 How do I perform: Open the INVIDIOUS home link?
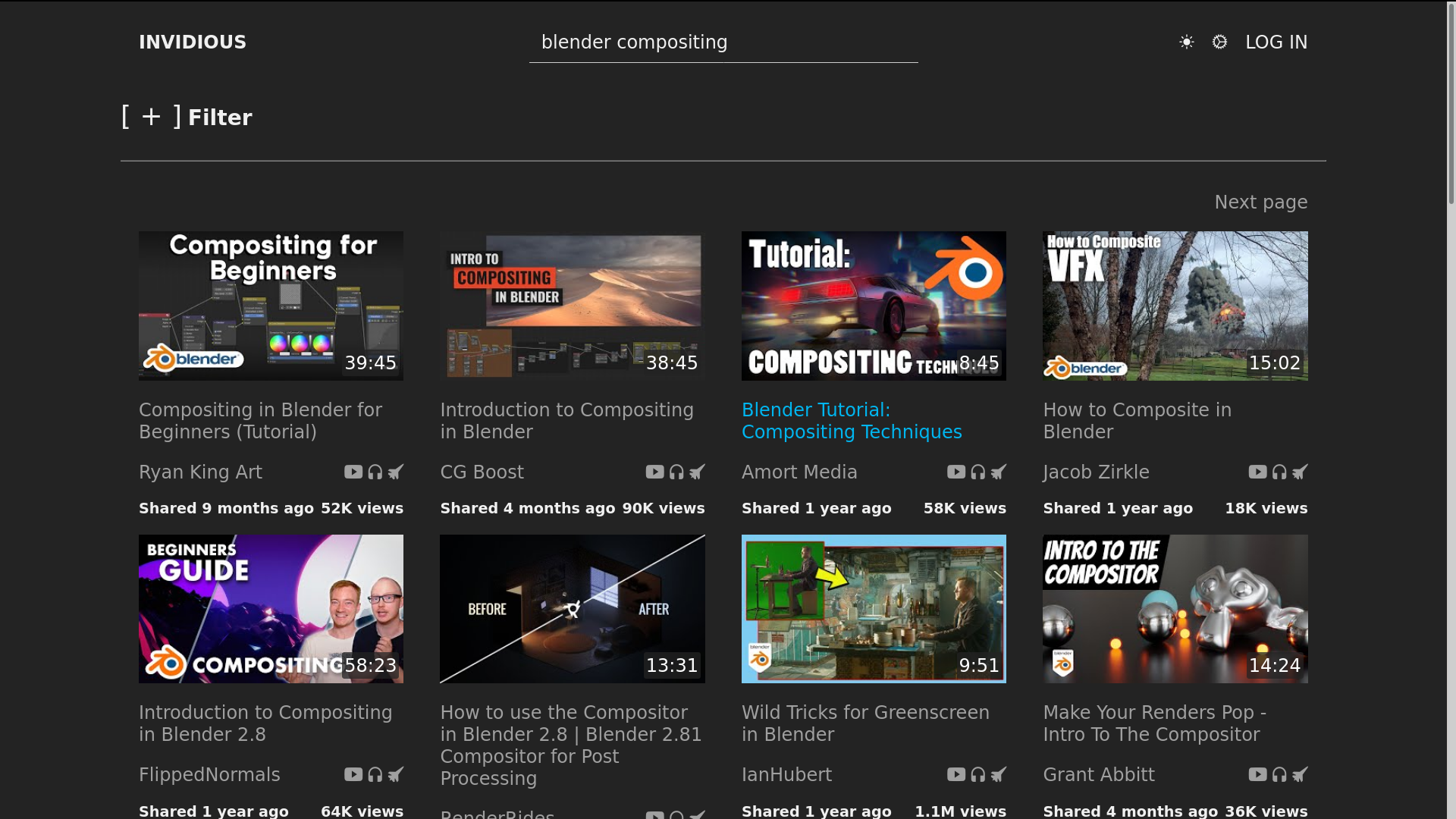pos(193,42)
